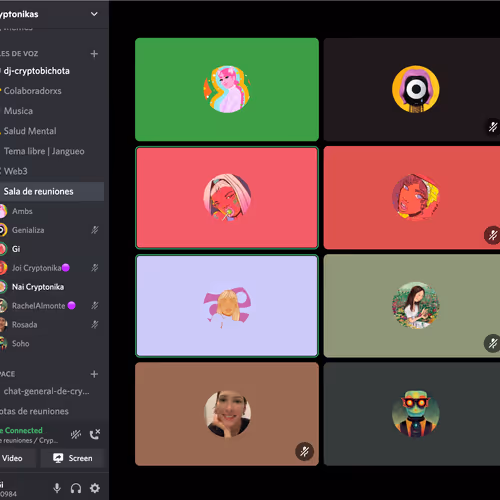Collapse the lower text category header
The image size is (500, 500).
pyautogui.click(x=7, y=374)
